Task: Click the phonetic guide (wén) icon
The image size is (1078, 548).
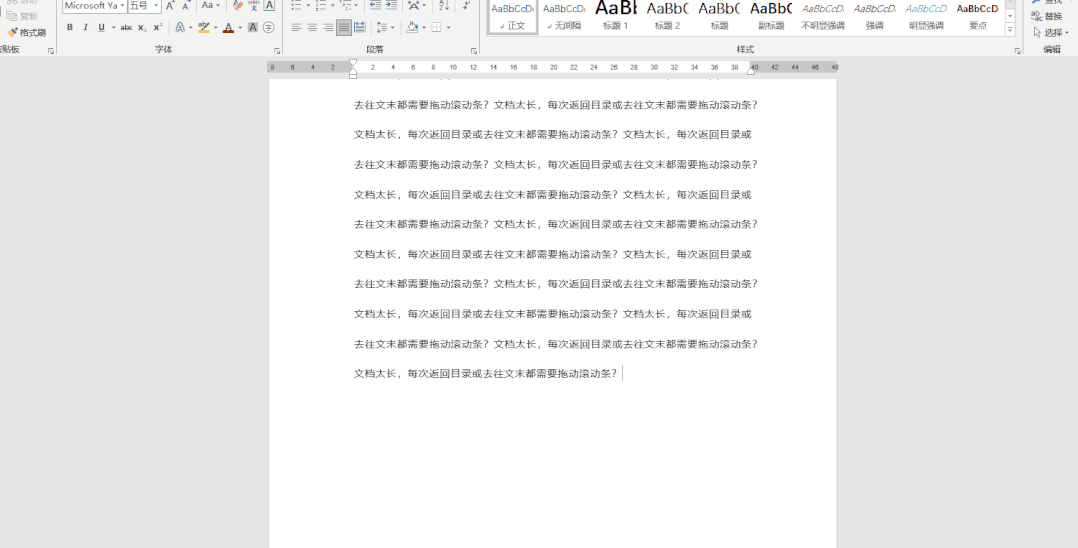Action: 254,6
